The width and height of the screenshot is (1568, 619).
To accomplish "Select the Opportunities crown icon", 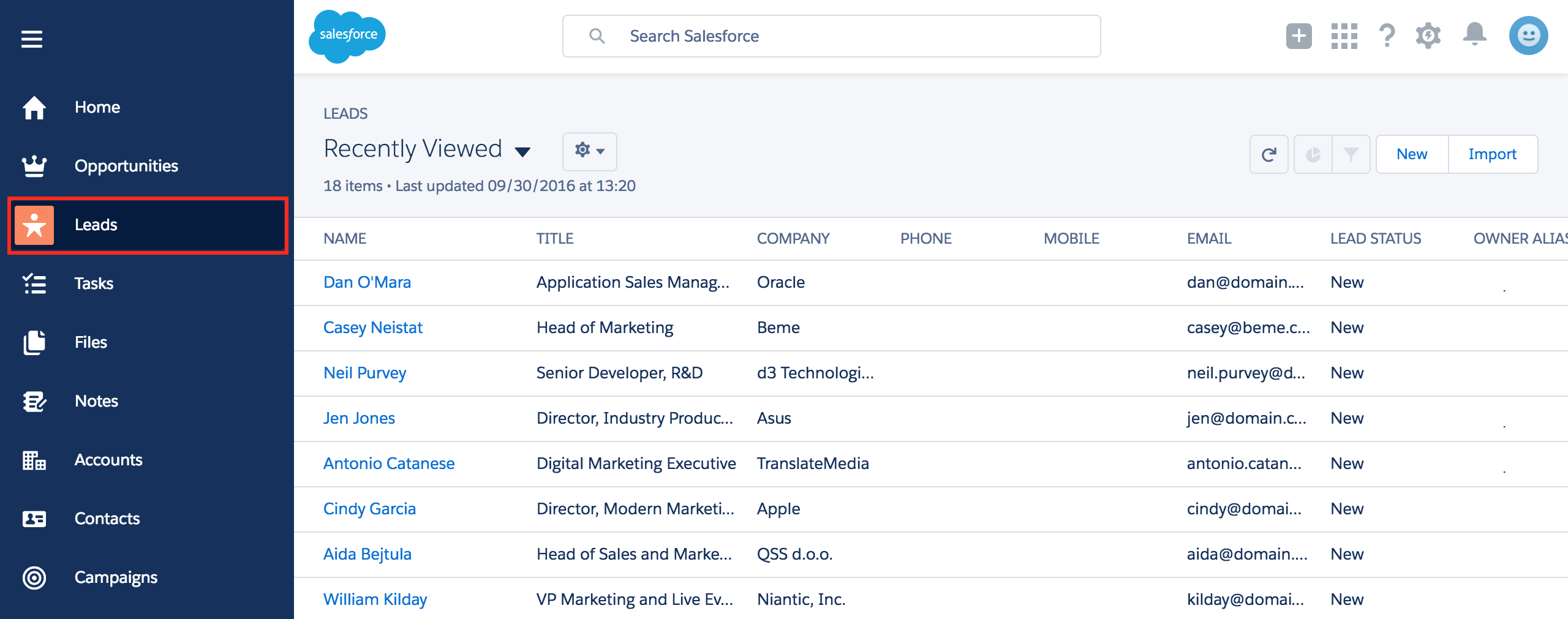I will tap(34, 165).
